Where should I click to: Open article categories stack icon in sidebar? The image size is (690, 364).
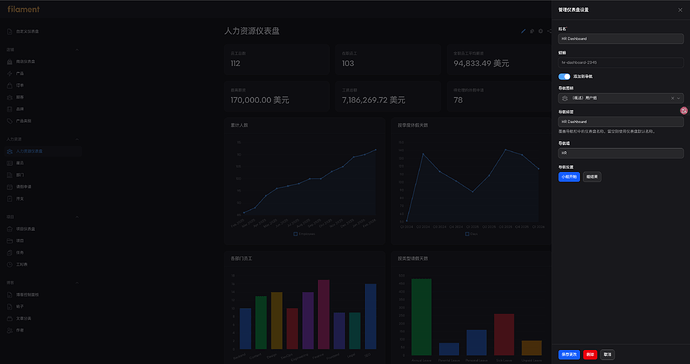pyautogui.click(x=10, y=319)
